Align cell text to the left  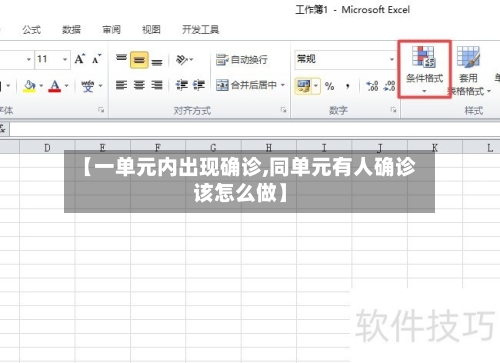tap(121, 85)
